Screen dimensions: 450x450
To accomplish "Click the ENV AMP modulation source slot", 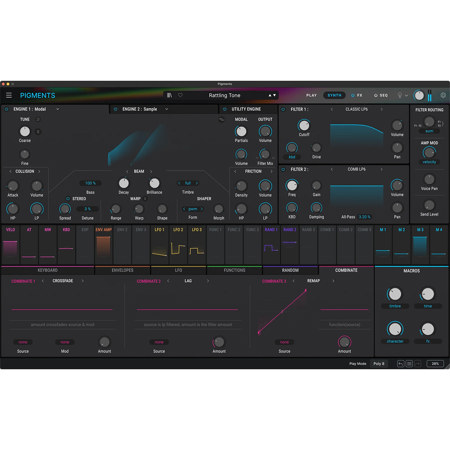I will (104, 245).
